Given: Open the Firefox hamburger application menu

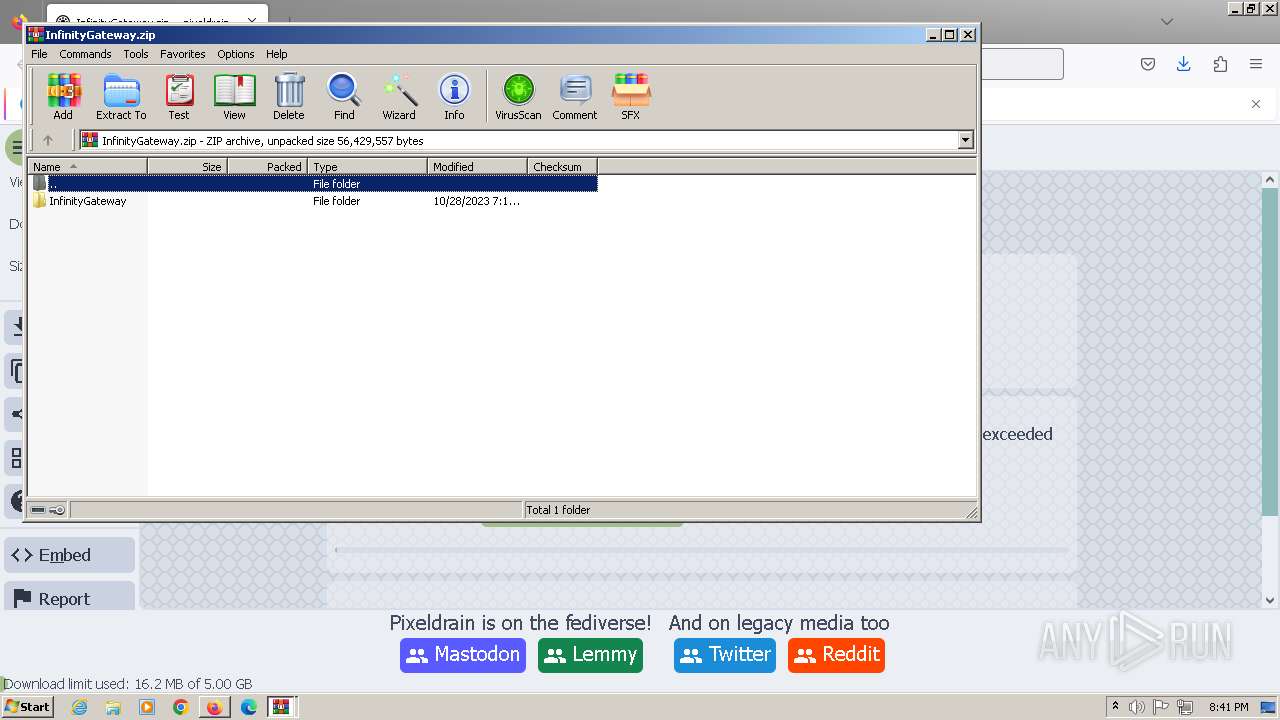Looking at the screenshot, I should pyautogui.click(x=1256, y=64).
